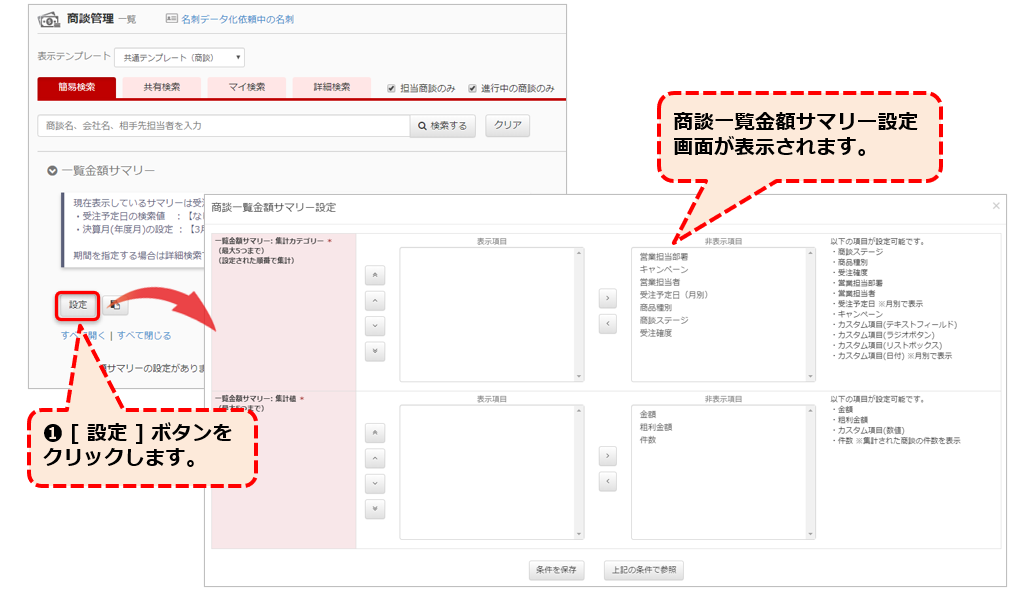Click left arrow button in 集計値 section
Viewport: 1036px width, 590px height.
coord(607,482)
